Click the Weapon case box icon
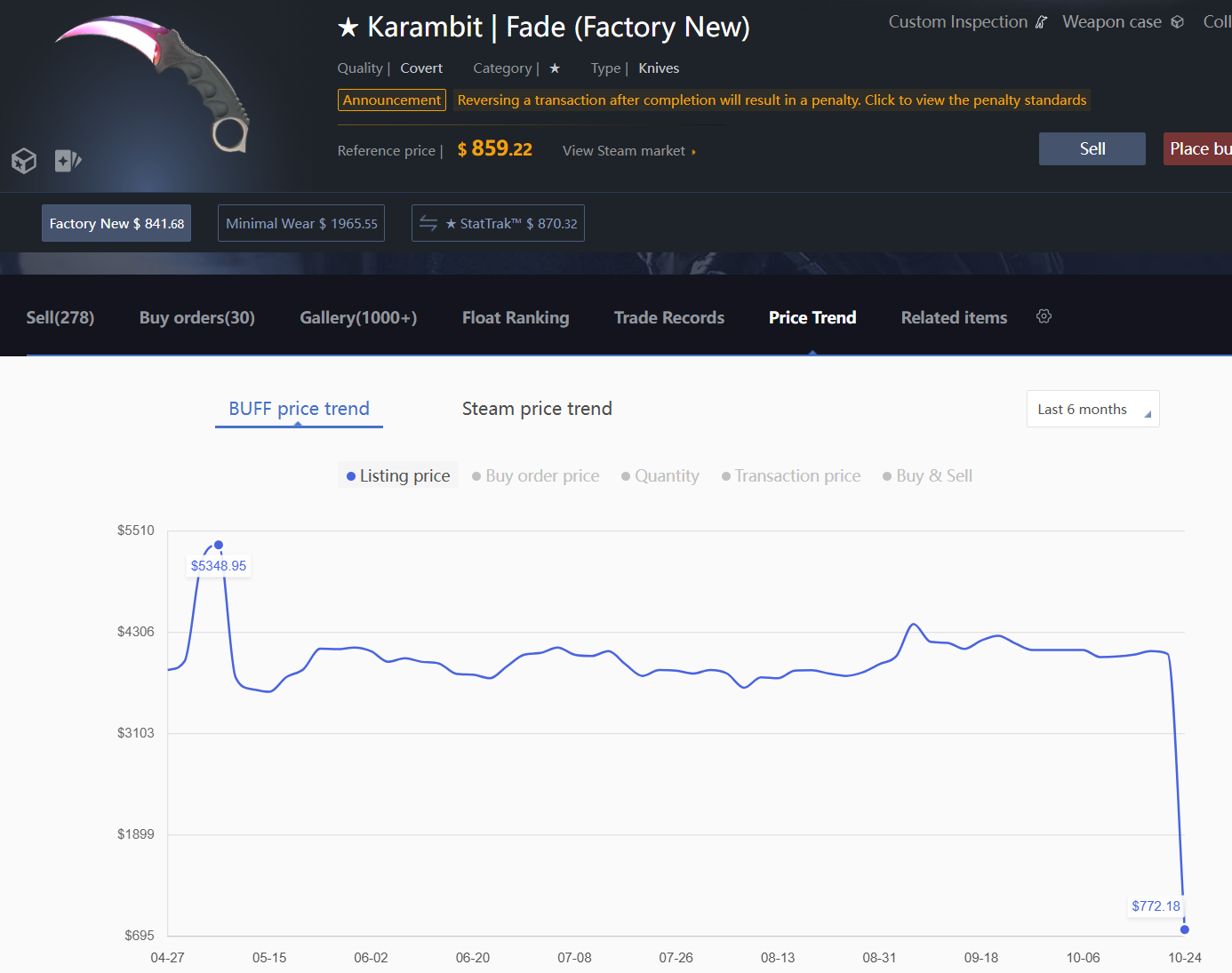Image resolution: width=1232 pixels, height=973 pixels. [1177, 22]
